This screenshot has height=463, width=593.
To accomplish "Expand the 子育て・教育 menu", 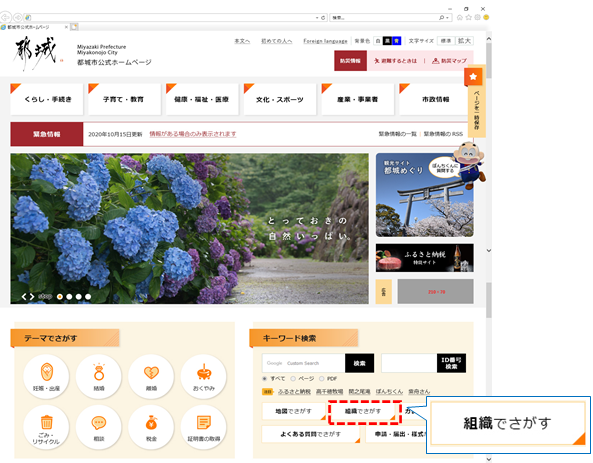I will coord(124,99).
